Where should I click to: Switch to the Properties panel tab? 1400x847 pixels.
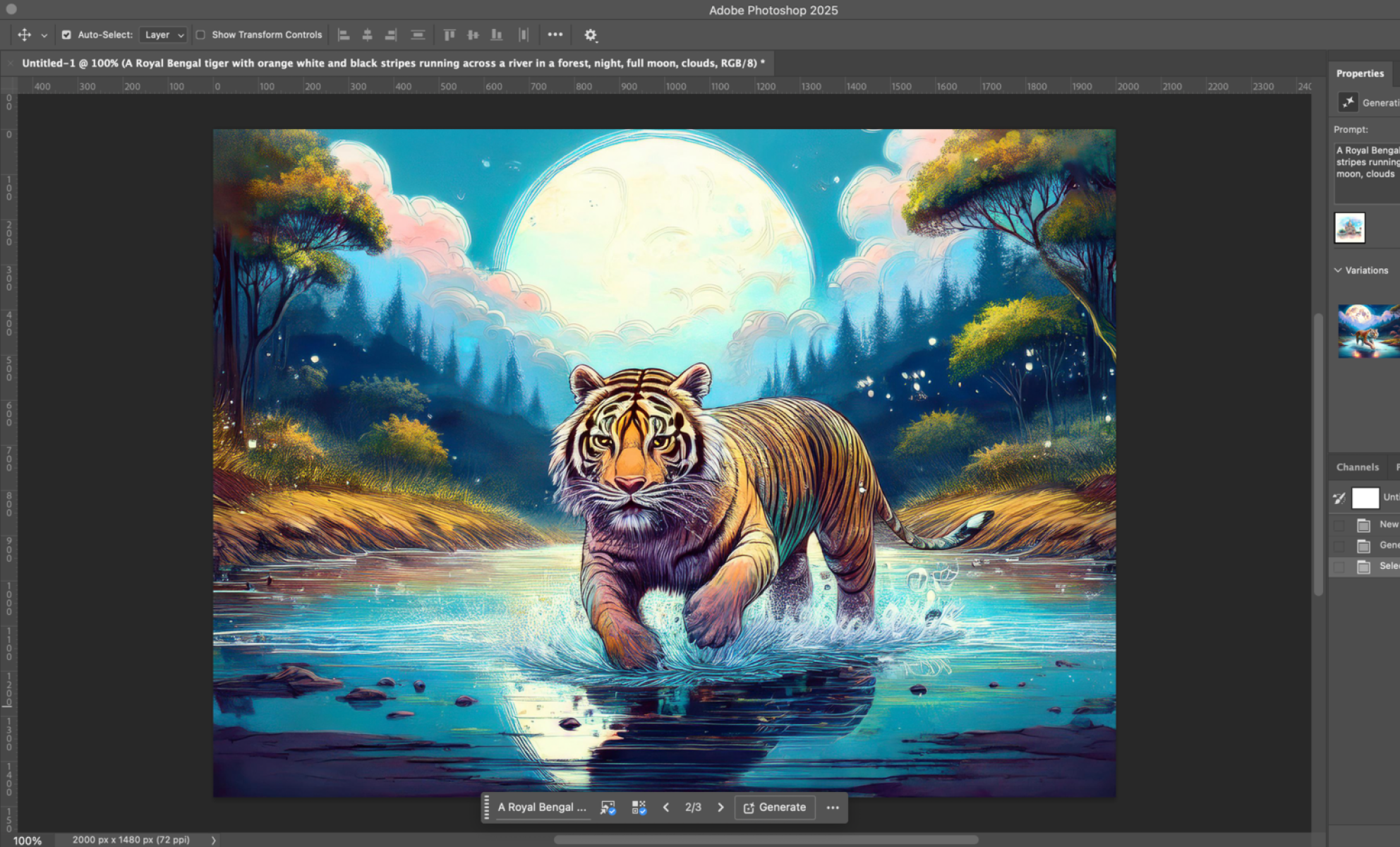point(1360,73)
